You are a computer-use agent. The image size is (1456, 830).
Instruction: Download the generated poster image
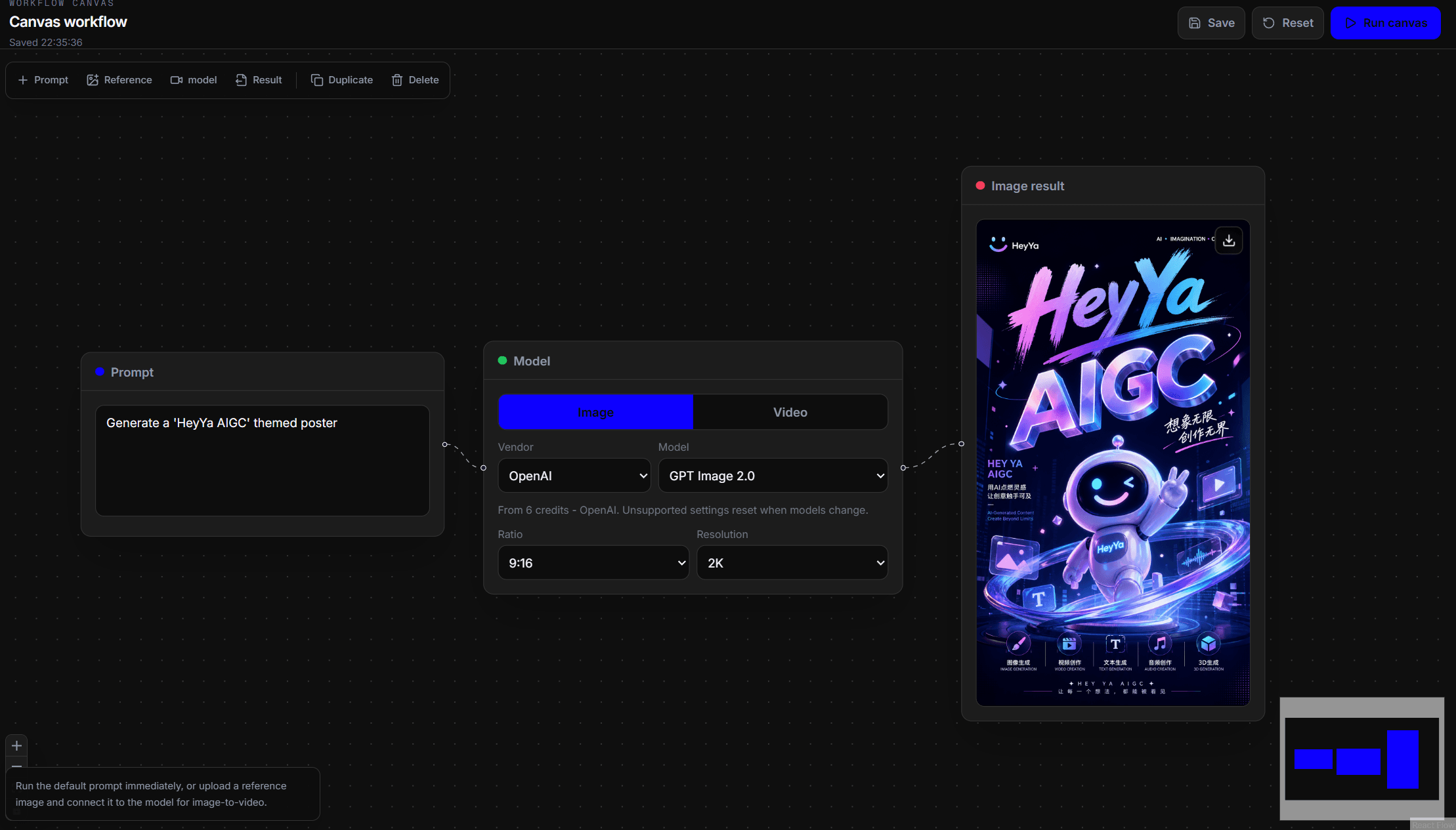click(x=1228, y=241)
